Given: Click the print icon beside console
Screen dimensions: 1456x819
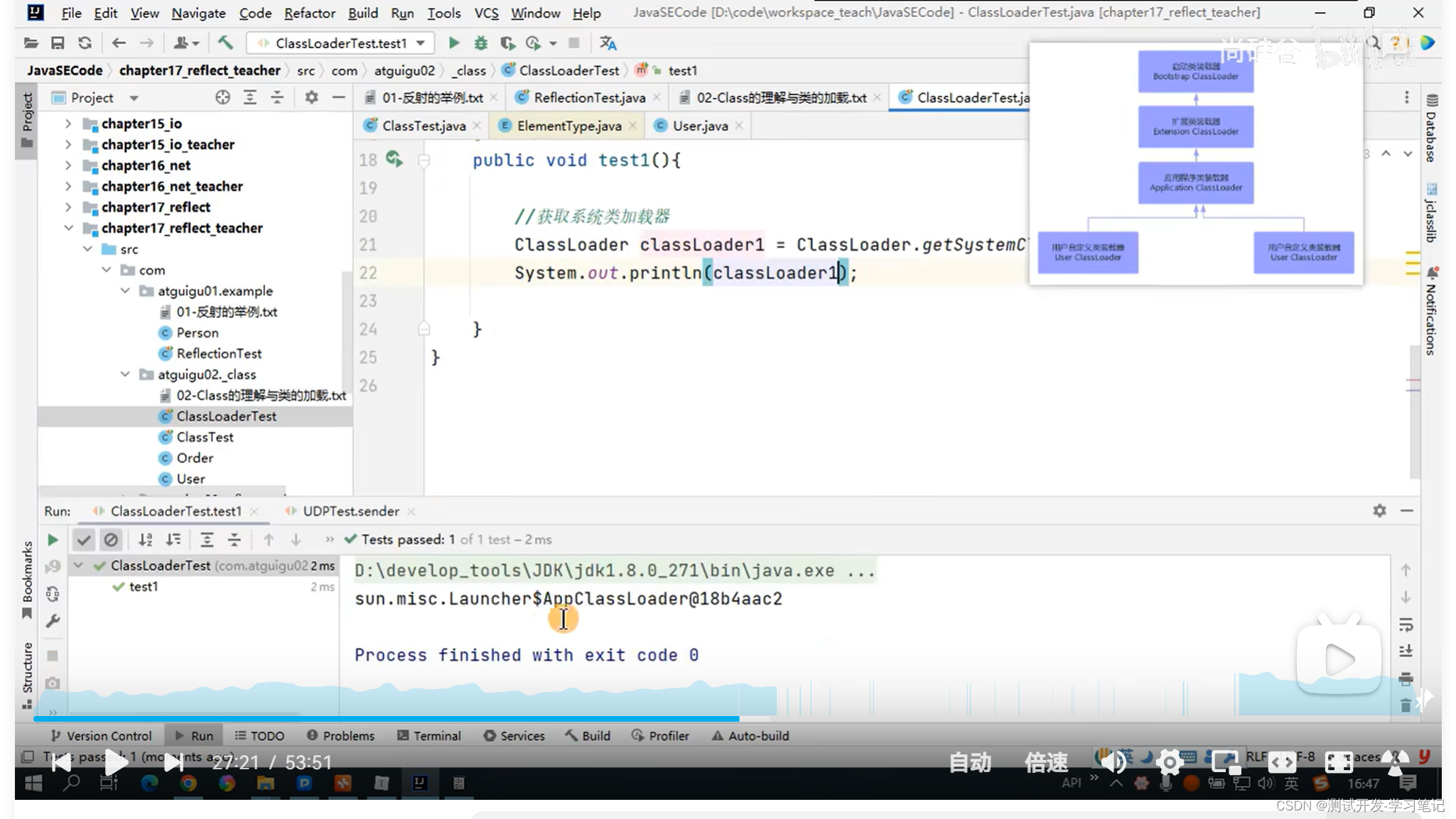Looking at the screenshot, I should point(1406,678).
